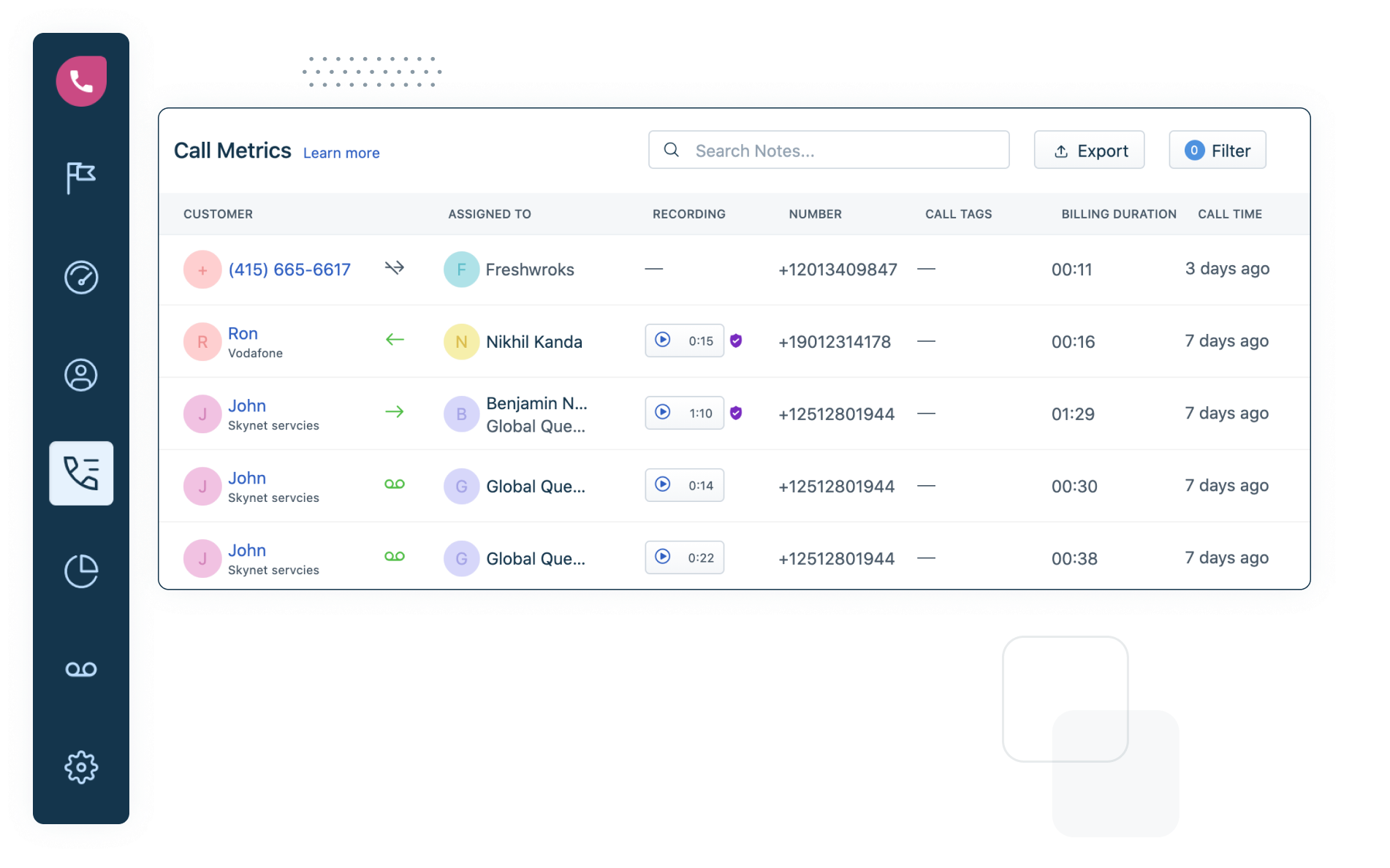Click the missed call icon for (415) 665-6617

pos(394,268)
